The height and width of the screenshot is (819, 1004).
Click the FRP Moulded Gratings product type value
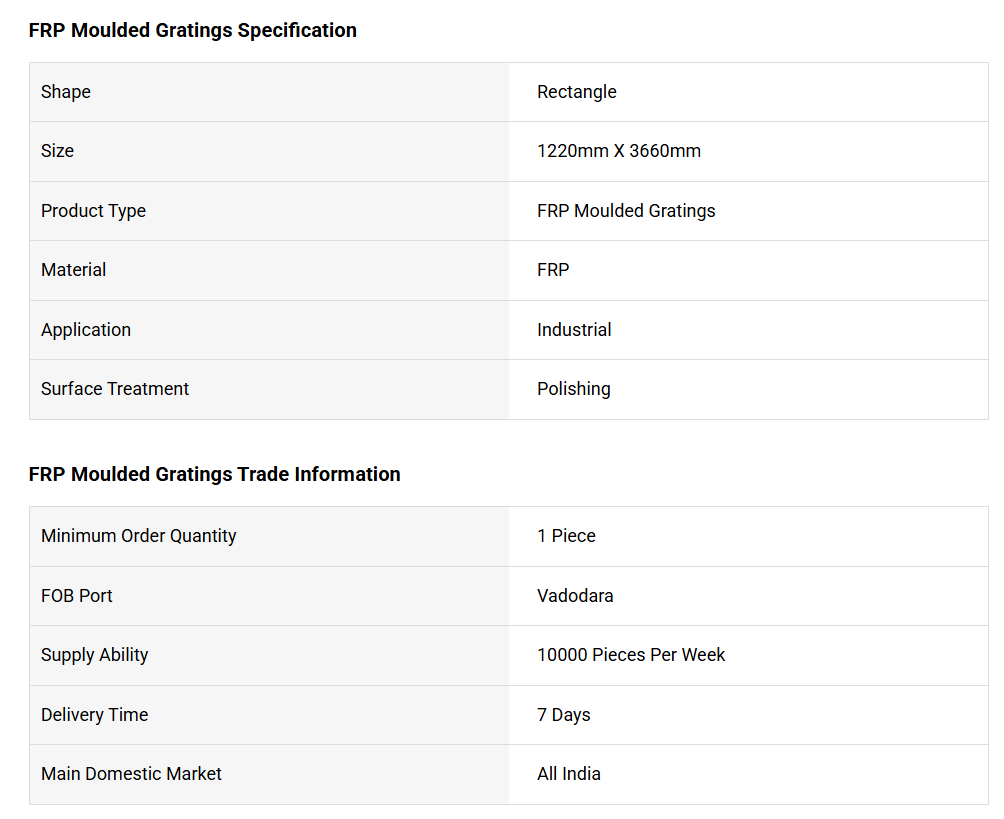point(626,211)
